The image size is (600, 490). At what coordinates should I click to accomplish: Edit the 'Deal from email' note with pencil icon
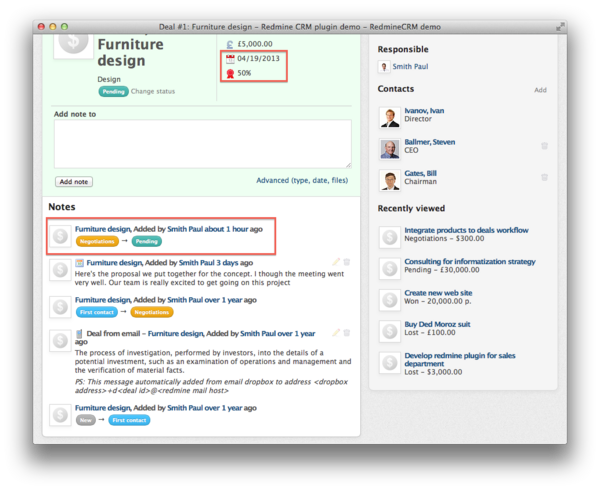coord(334,333)
